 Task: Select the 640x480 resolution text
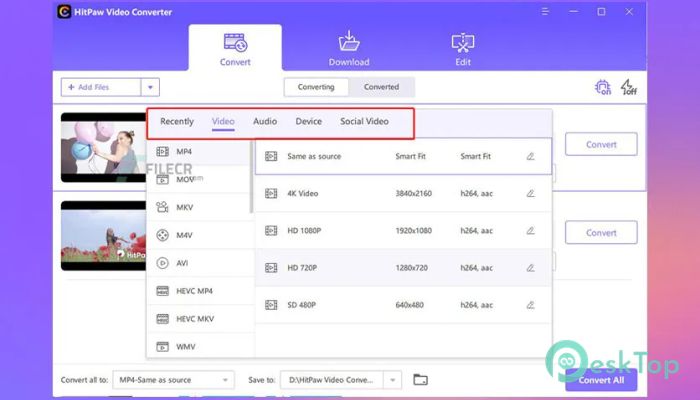[x=409, y=304]
